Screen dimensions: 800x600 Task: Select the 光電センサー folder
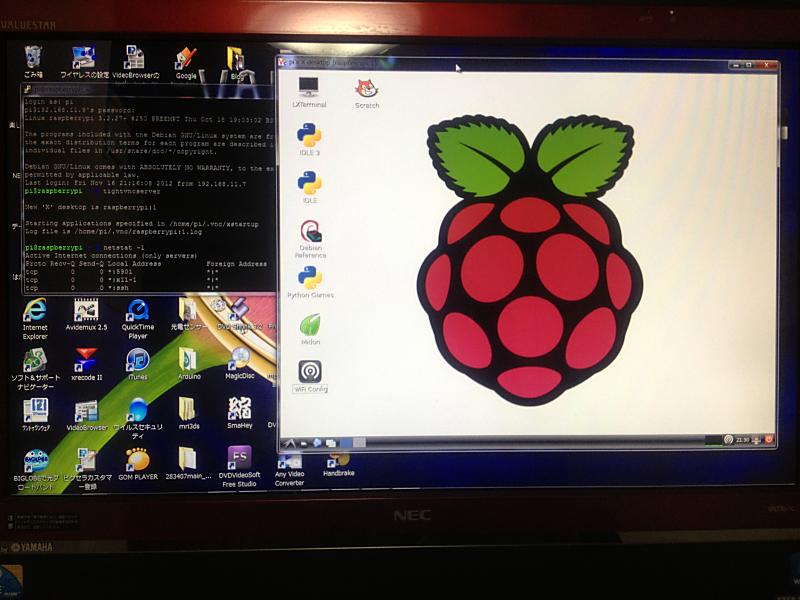coord(189,315)
